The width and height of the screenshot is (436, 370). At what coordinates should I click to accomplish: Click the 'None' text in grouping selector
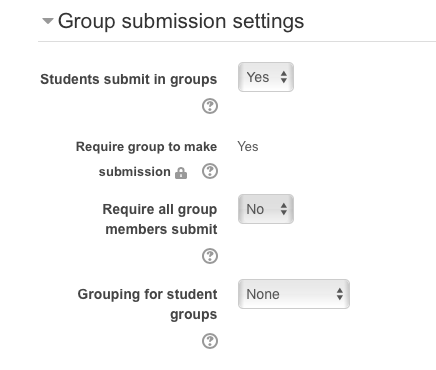click(263, 294)
